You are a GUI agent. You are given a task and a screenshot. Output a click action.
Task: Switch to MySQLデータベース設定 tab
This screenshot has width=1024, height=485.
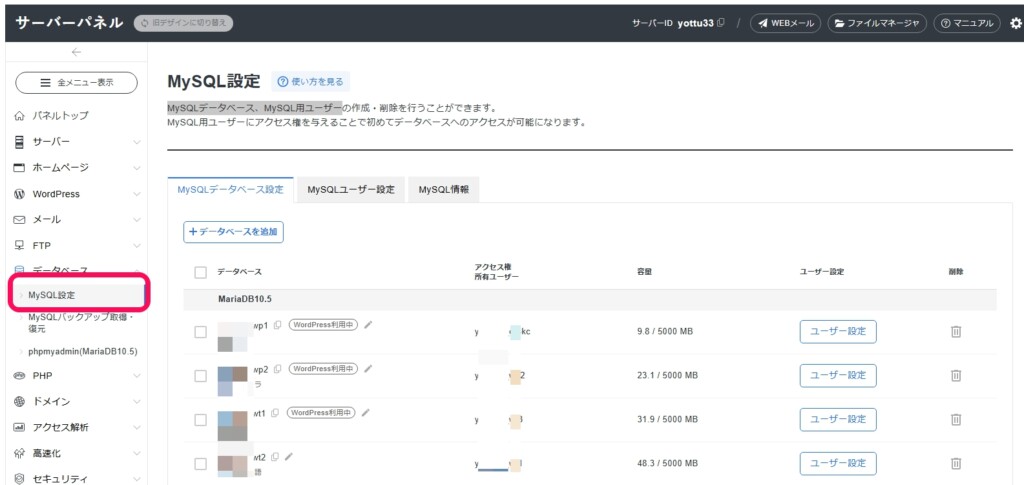[x=231, y=189]
